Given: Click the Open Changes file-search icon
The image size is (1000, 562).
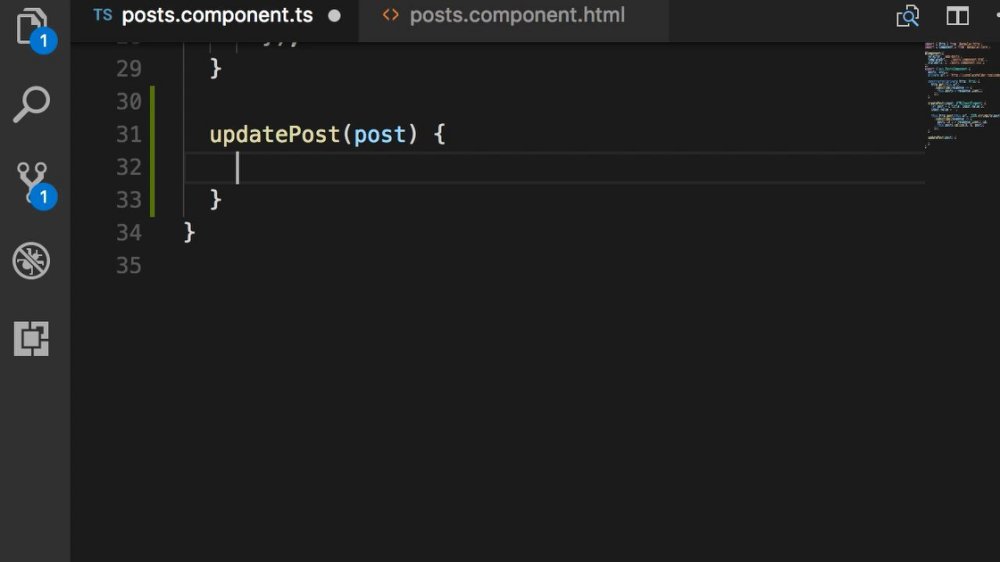Looking at the screenshot, I should [x=908, y=16].
